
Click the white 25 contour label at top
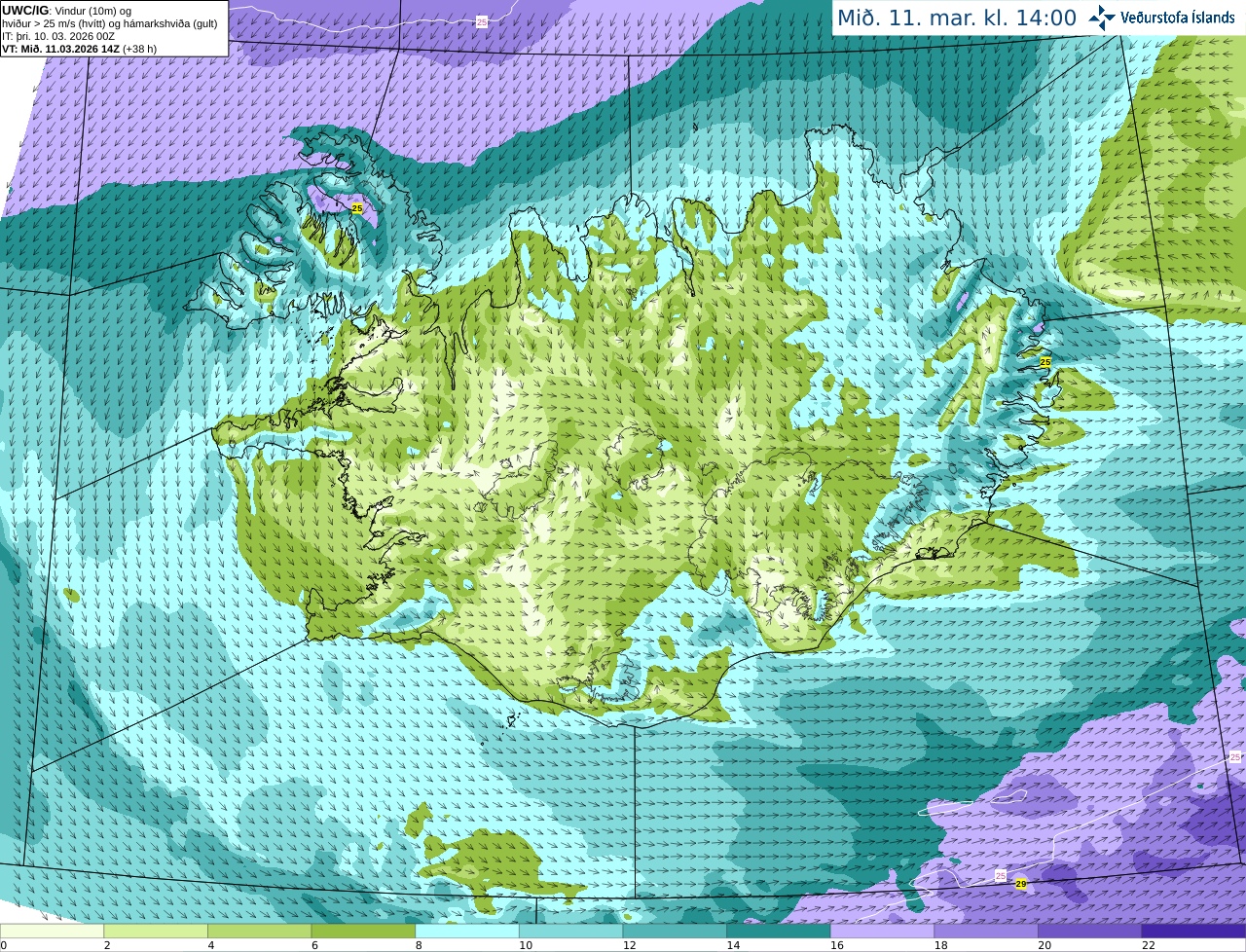[482, 21]
